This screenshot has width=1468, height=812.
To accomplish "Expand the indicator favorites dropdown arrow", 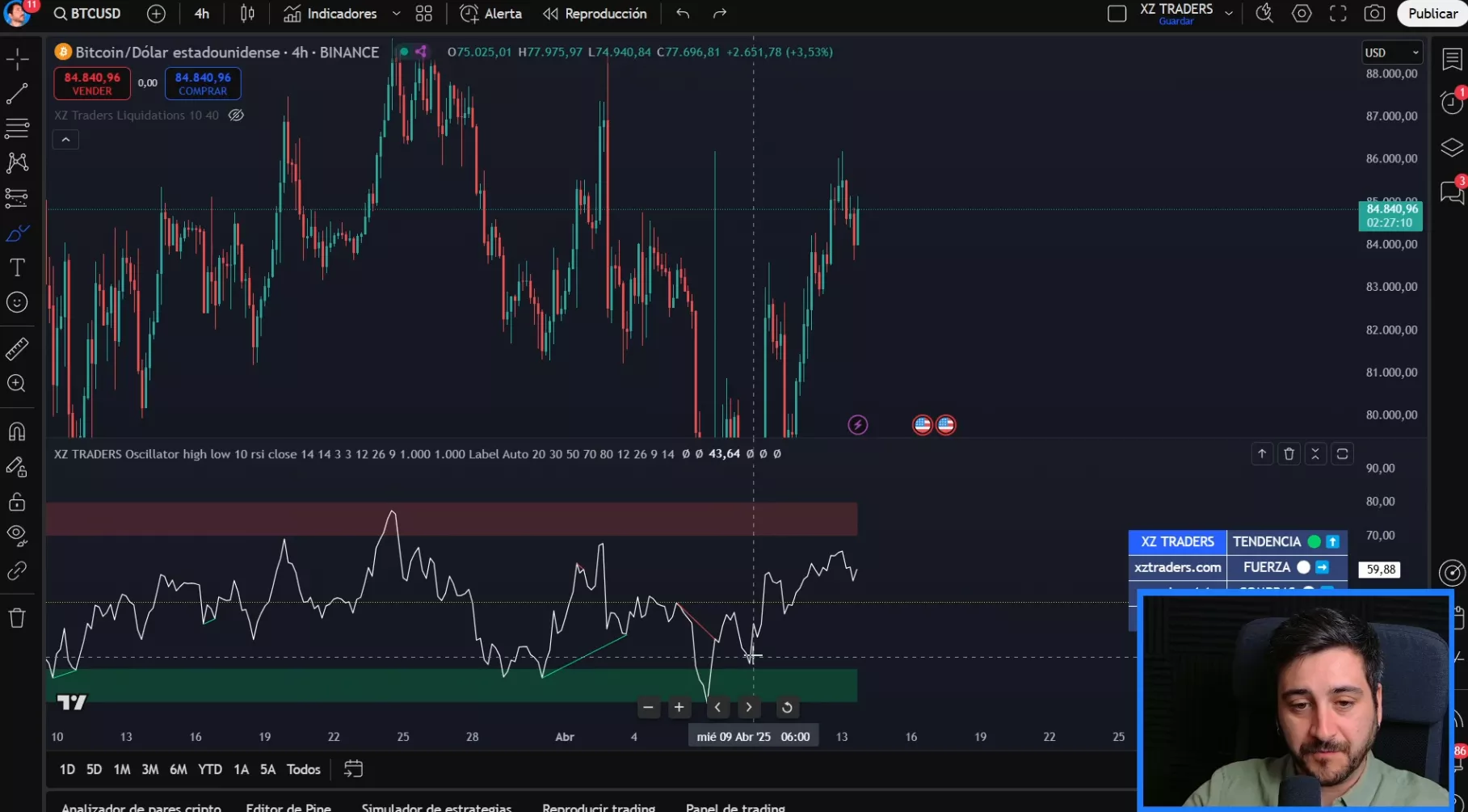I will point(396,14).
